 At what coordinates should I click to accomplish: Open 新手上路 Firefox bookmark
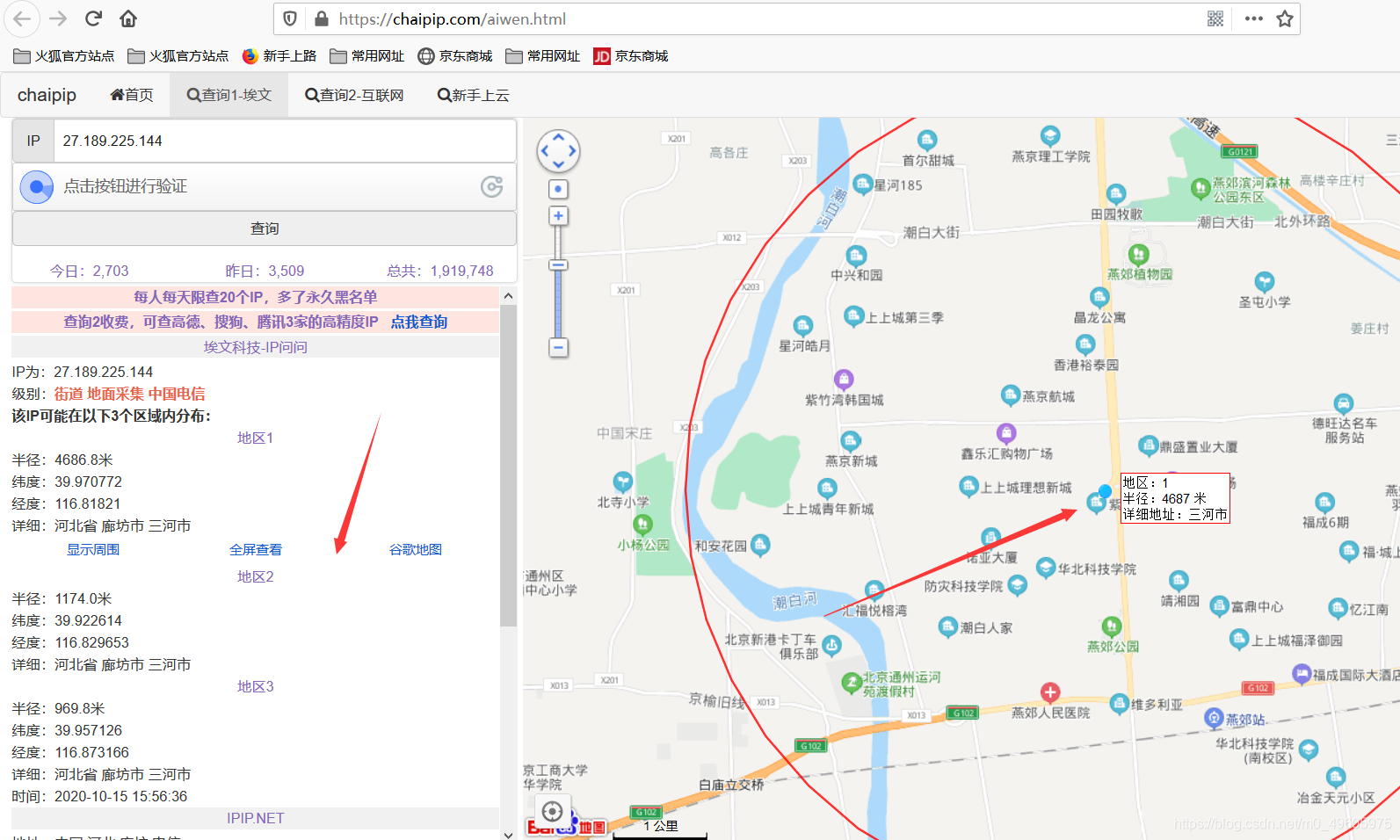pos(279,56)
